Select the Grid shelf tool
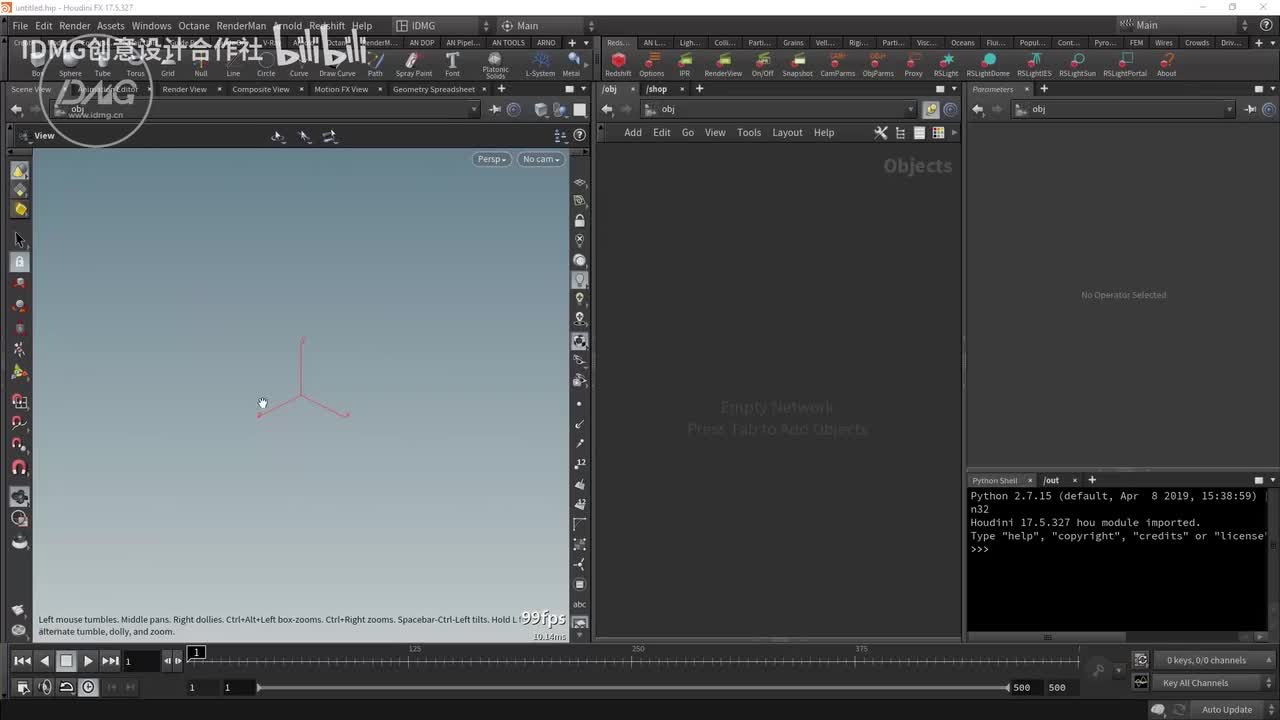Viewport: 1280px width, 720px height. tap(168, 65)
